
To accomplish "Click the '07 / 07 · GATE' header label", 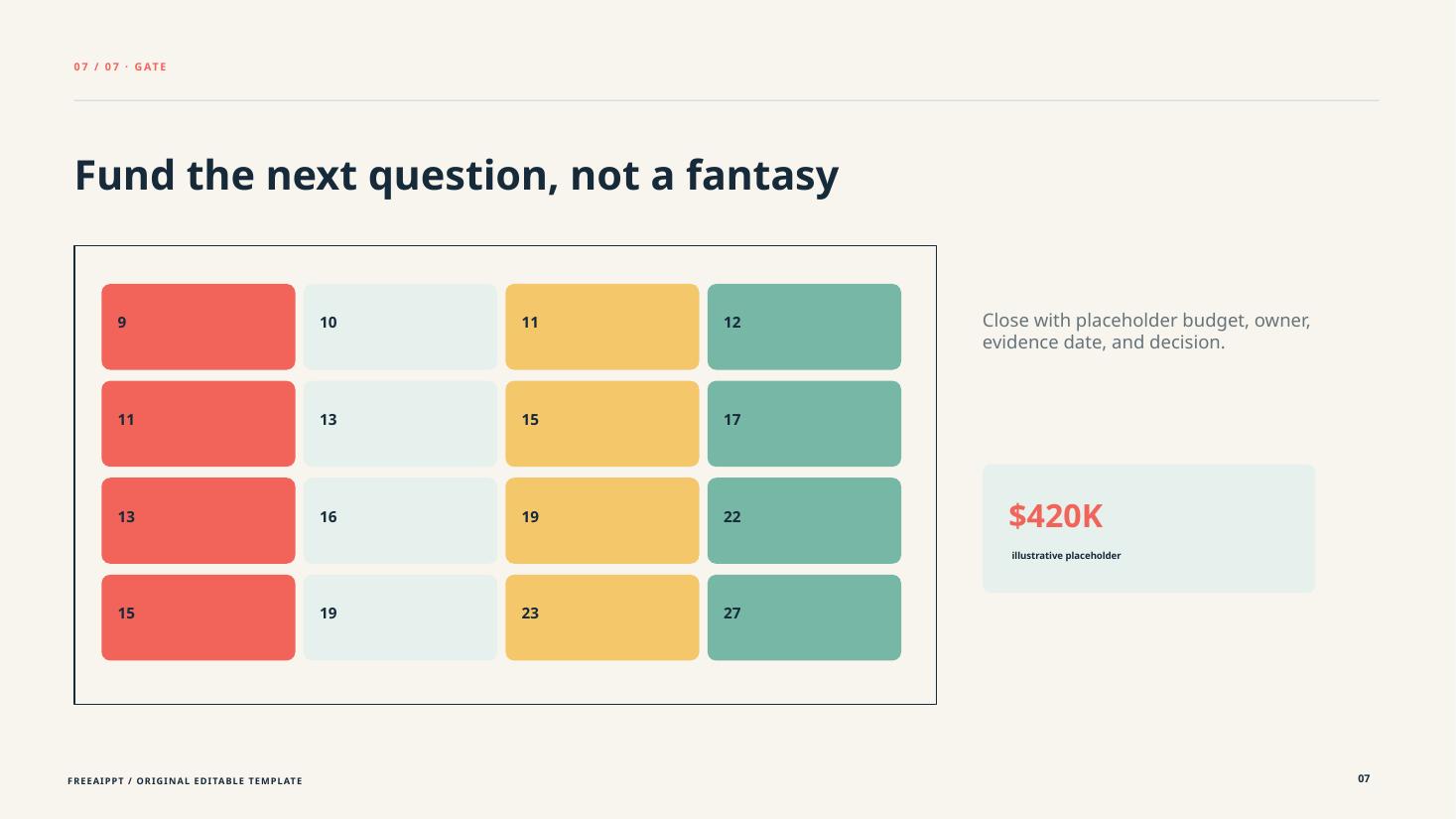I will (120, 67).
